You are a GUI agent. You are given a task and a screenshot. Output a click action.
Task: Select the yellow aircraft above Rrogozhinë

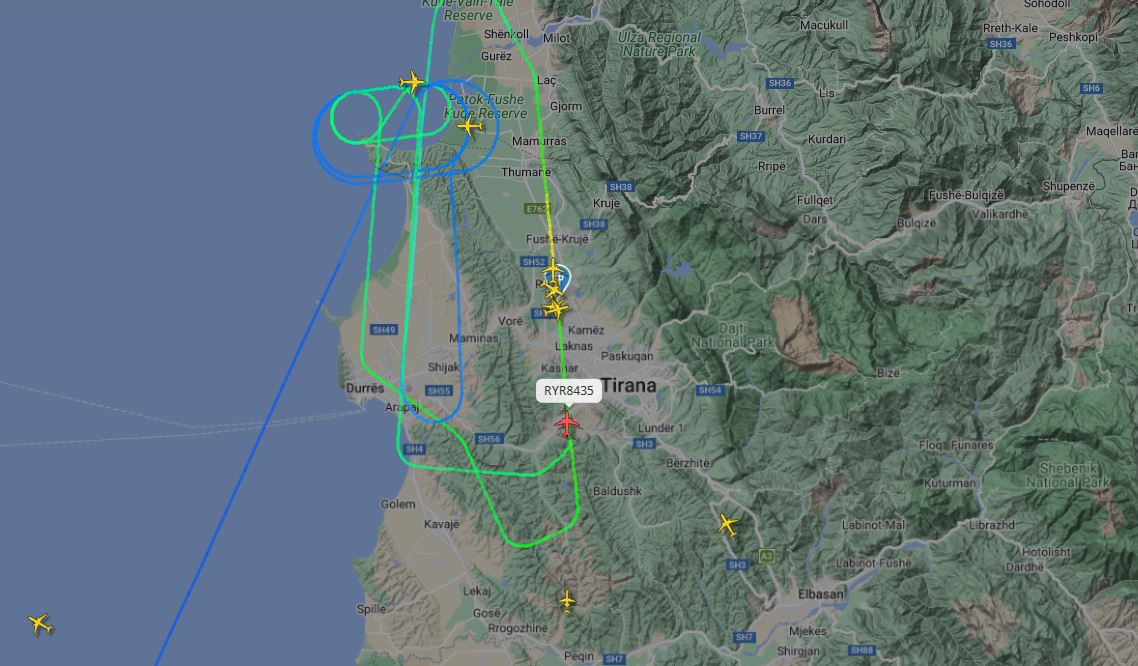coord(567,601)
